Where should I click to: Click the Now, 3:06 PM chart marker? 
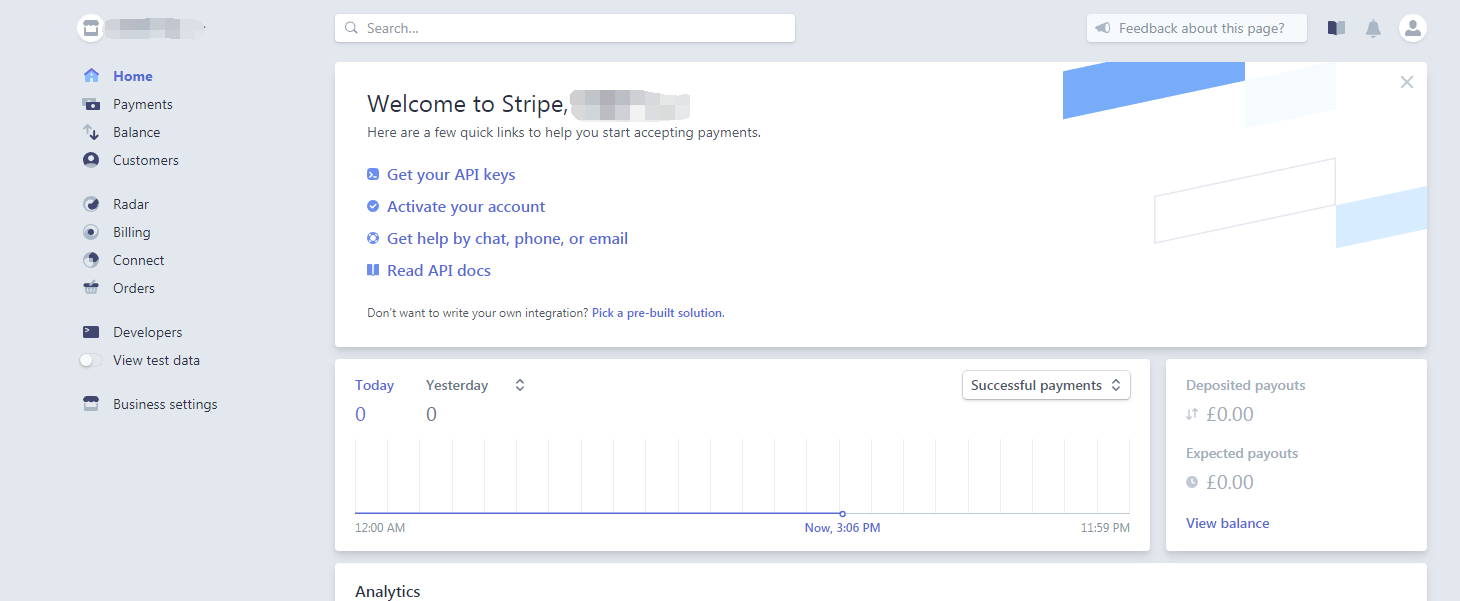point(842,513)
